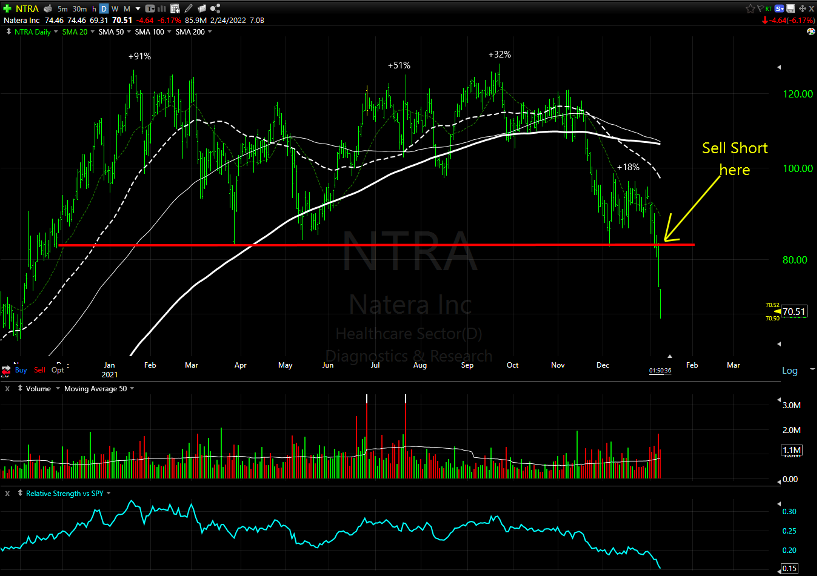
Task: Switch to Monthly M timeframe
Action: 127,9
